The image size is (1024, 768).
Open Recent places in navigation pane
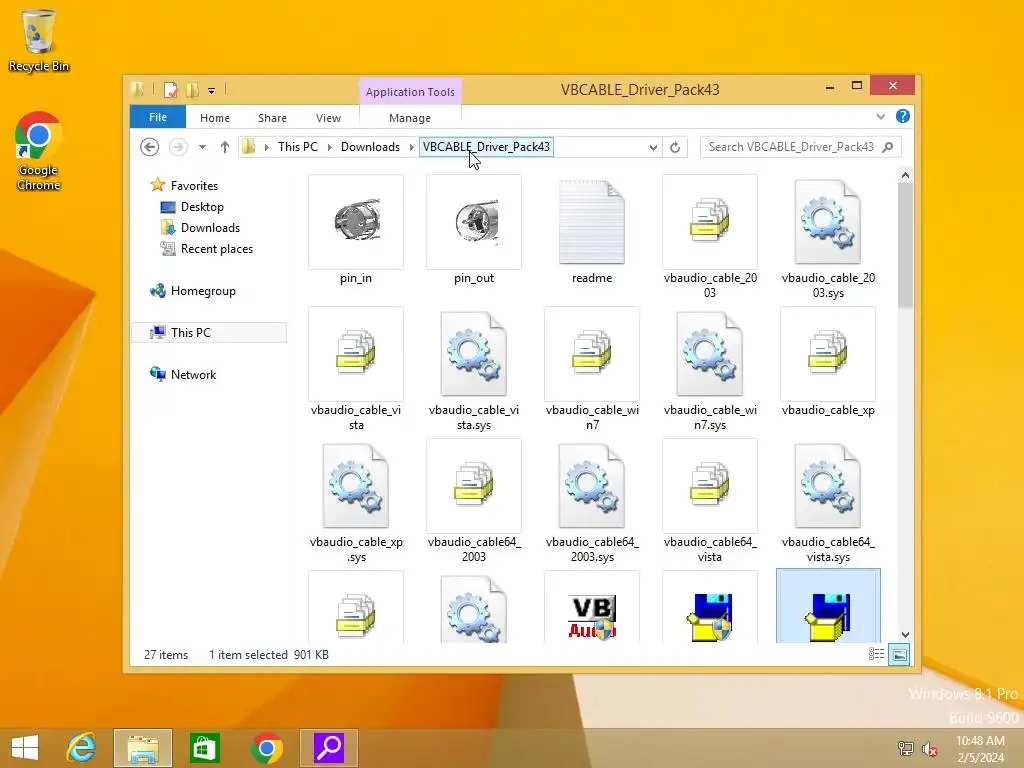(x=216, y=249)
